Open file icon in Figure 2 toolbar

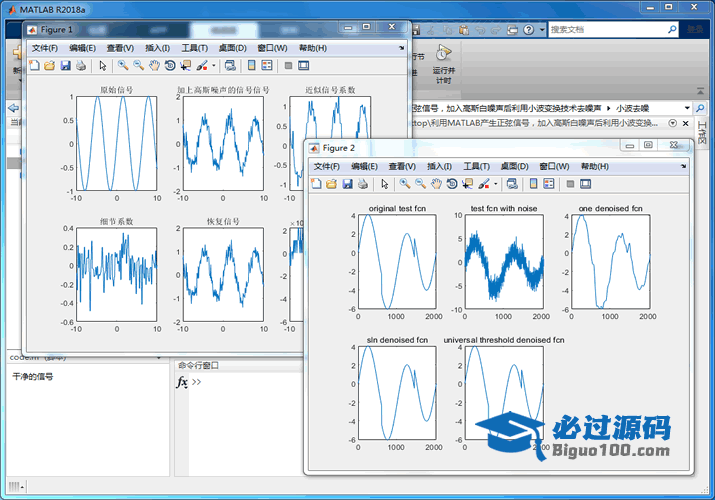tap(332, 184)
